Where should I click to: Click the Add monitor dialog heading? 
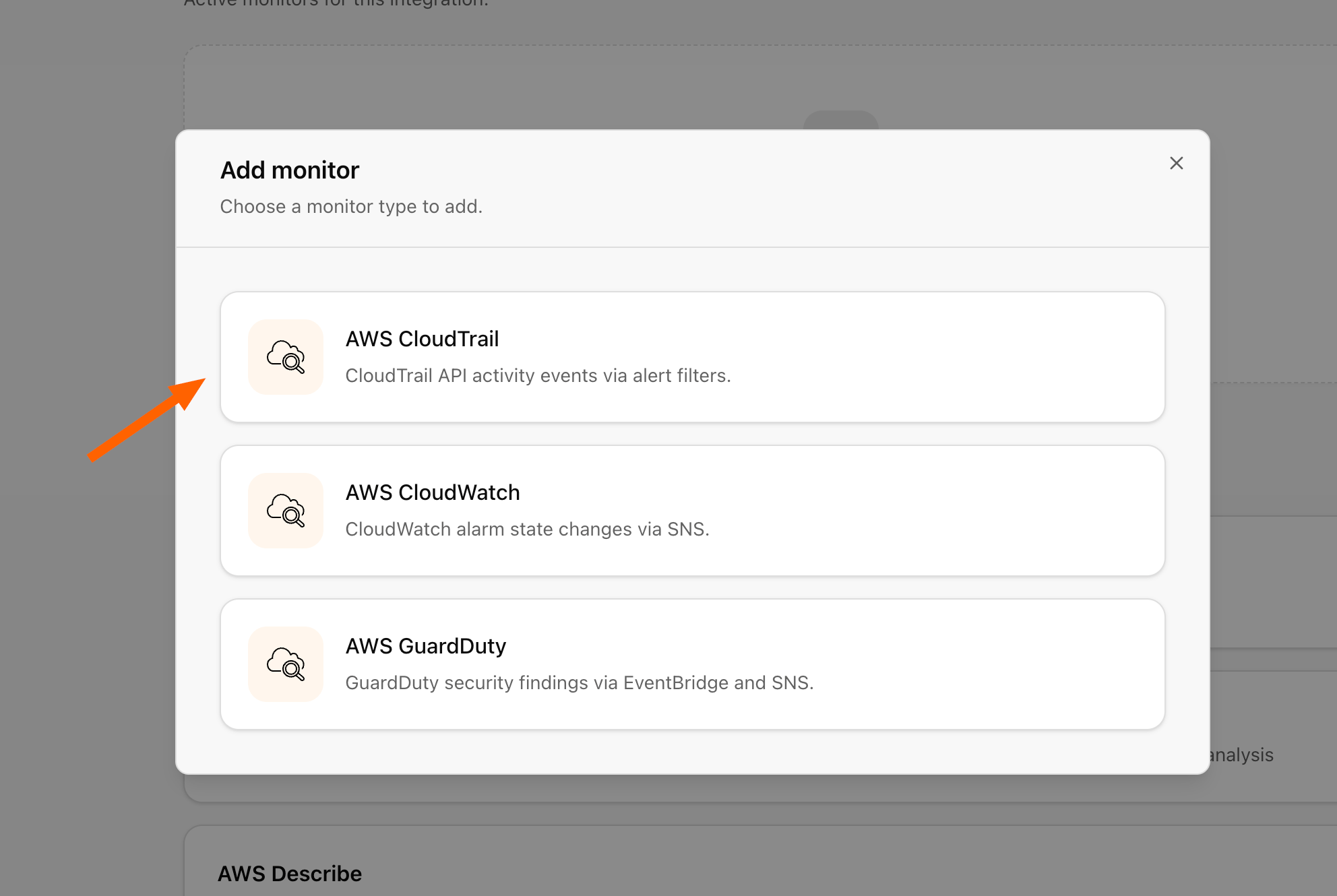[x=290, y=170]
